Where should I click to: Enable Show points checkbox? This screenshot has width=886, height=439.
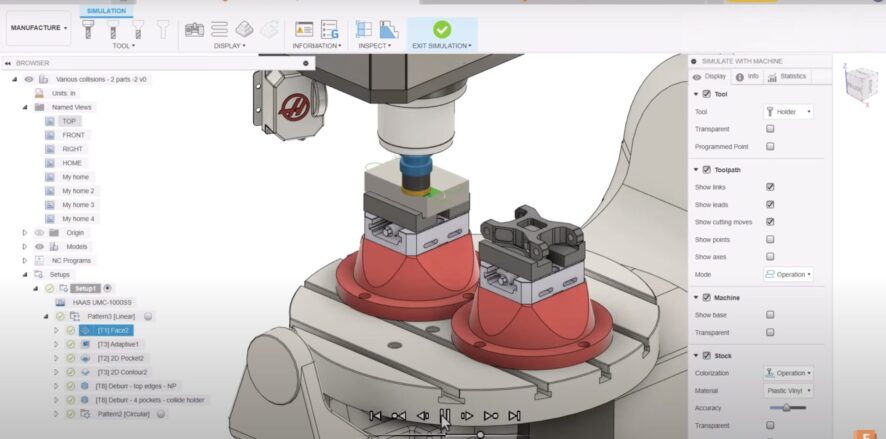click(770, 240)
